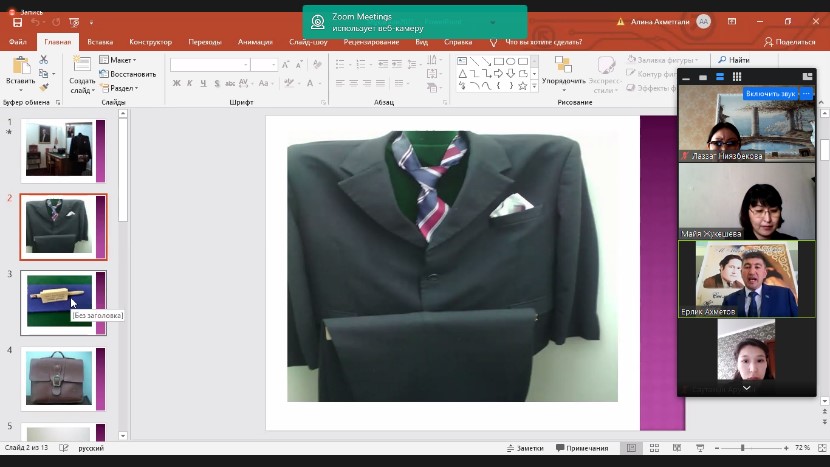Click fit slide to window icon
830x467 pixels.
(820, 448)
